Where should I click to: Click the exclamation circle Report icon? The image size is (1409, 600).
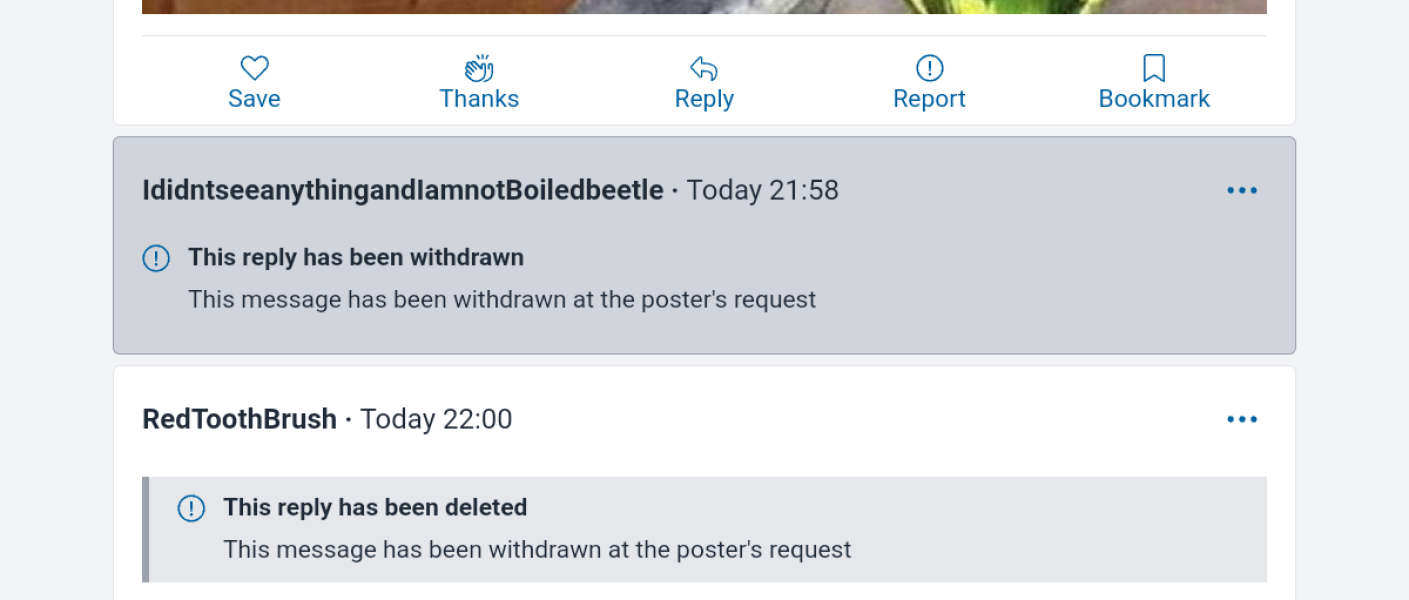point(929,68)
